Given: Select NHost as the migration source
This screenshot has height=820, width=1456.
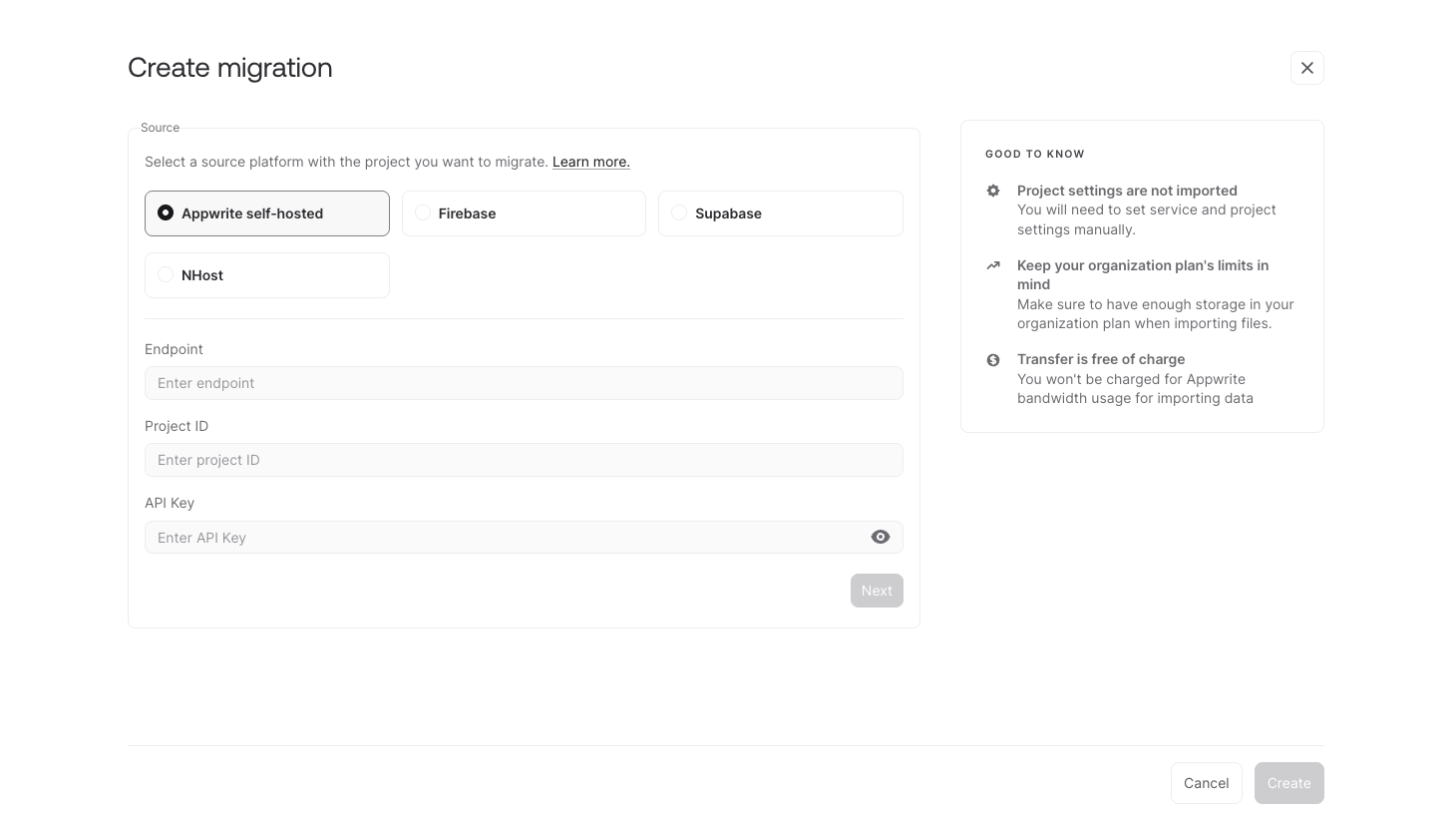Looking at the screenshot, I should (266, 275).
